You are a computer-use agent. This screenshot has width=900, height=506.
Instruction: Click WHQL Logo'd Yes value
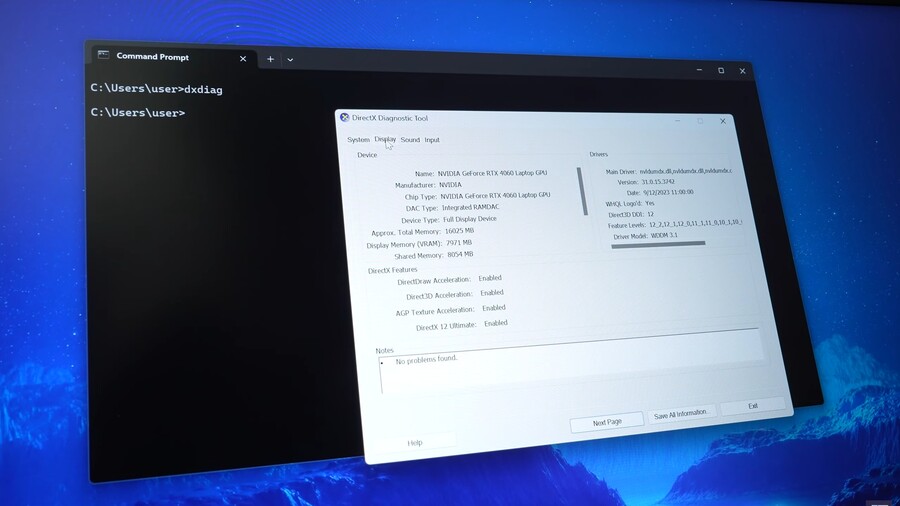(x=650, y=203)
